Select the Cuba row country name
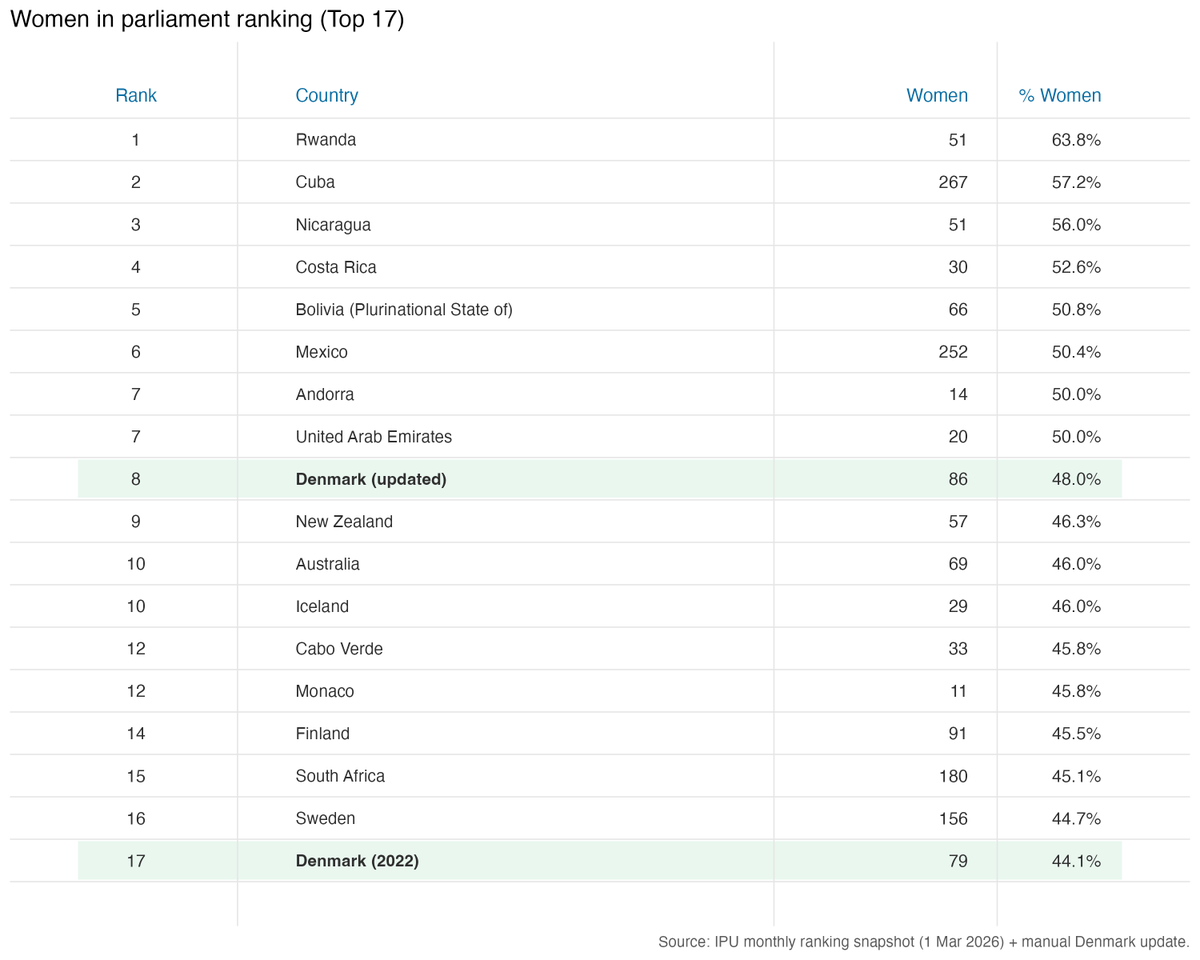The height and width of the screenshot is (960, 1200). (x=315, y=182)
